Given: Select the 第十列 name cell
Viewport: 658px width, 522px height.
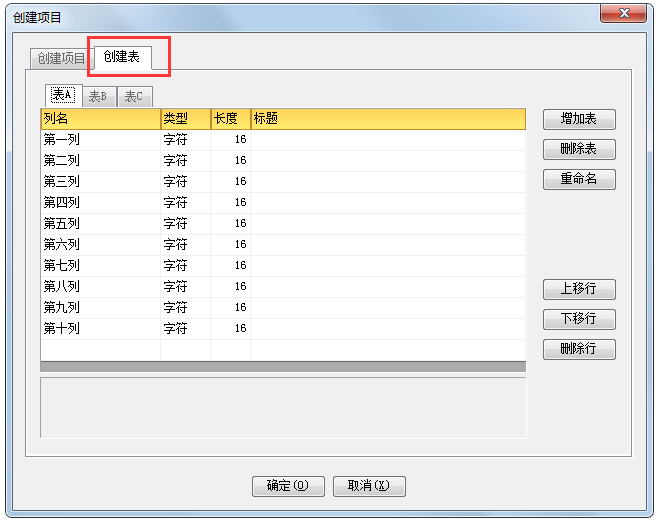Looking at the screenshot, I should pos(101,329).
